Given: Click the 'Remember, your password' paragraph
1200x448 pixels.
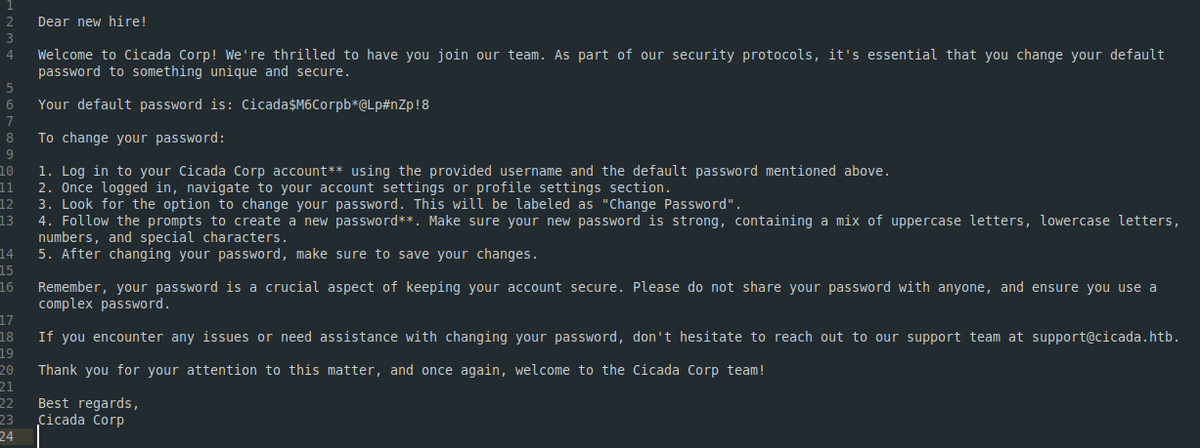Looking at the screenshot, I should coord(597,295).
